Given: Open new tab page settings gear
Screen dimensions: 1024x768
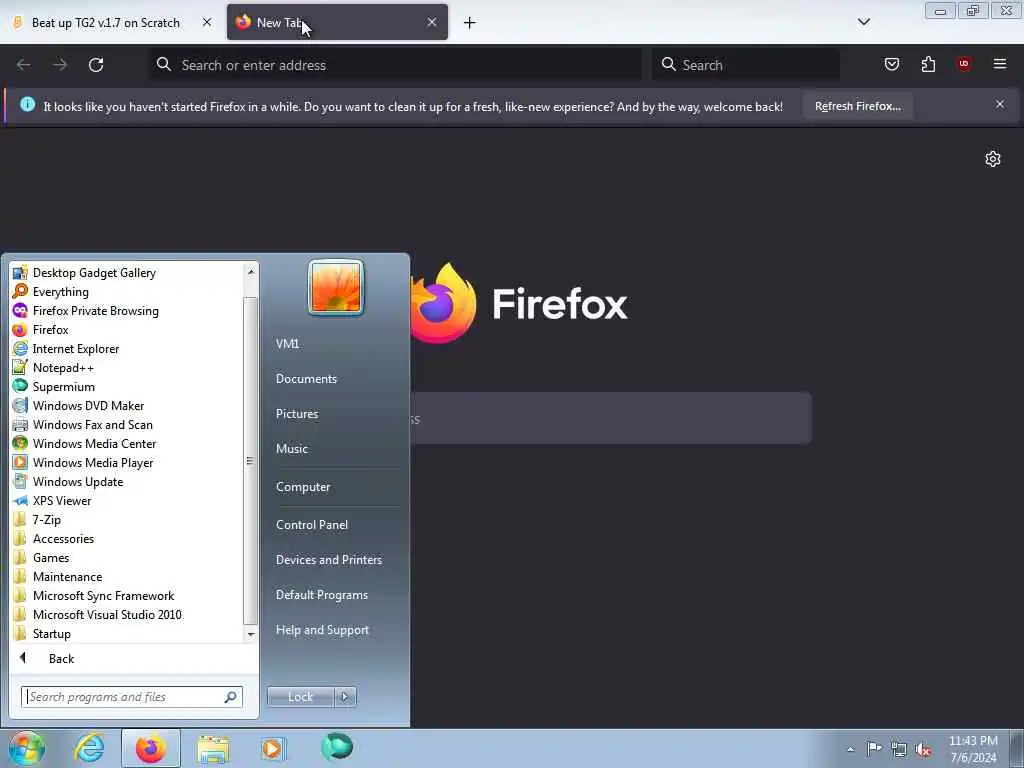Looking at the screenshot, I should click(x=993, y=159).
